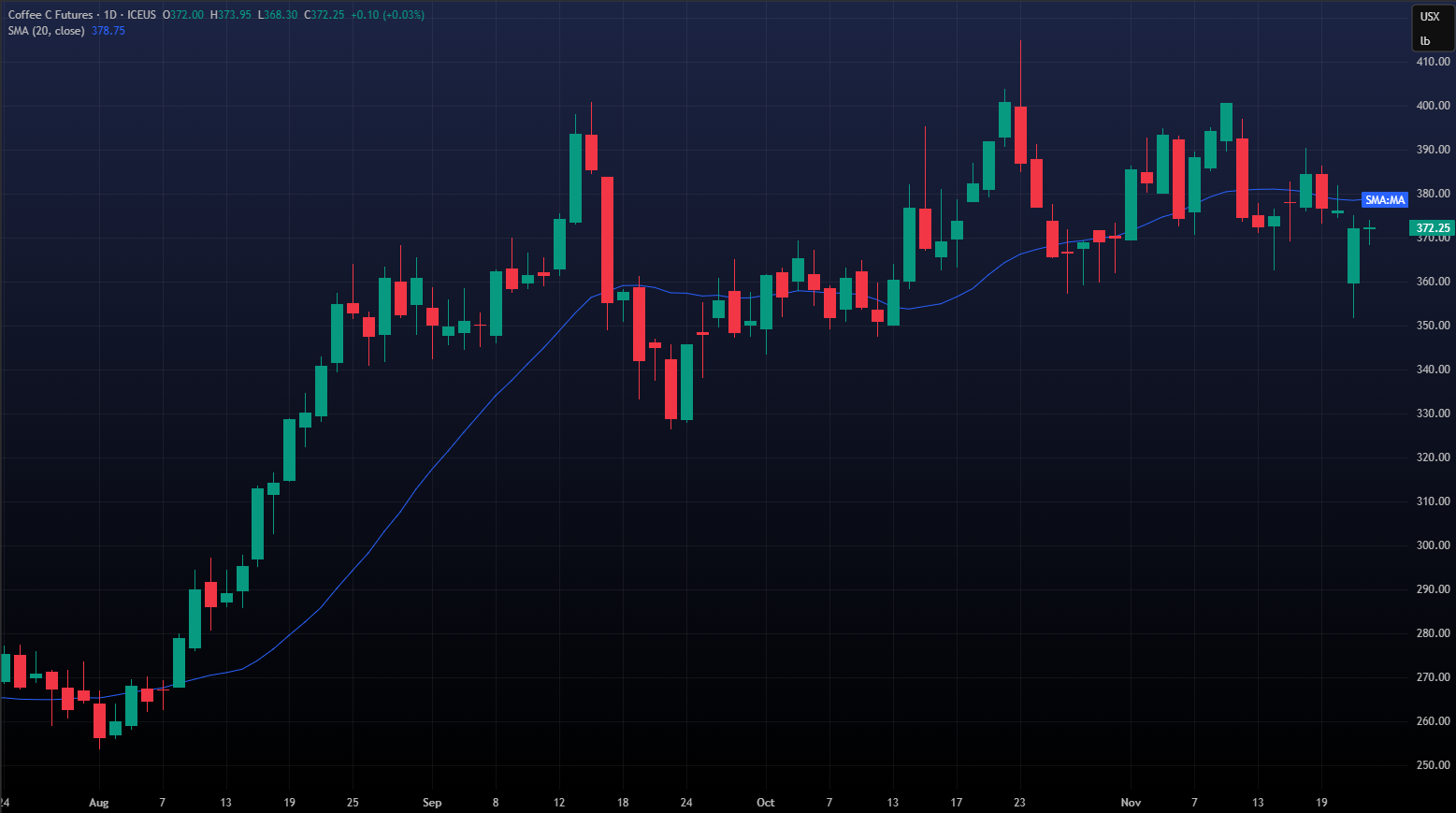
Task: Click the open value O372.00 in header
Action: coord(184,15)
